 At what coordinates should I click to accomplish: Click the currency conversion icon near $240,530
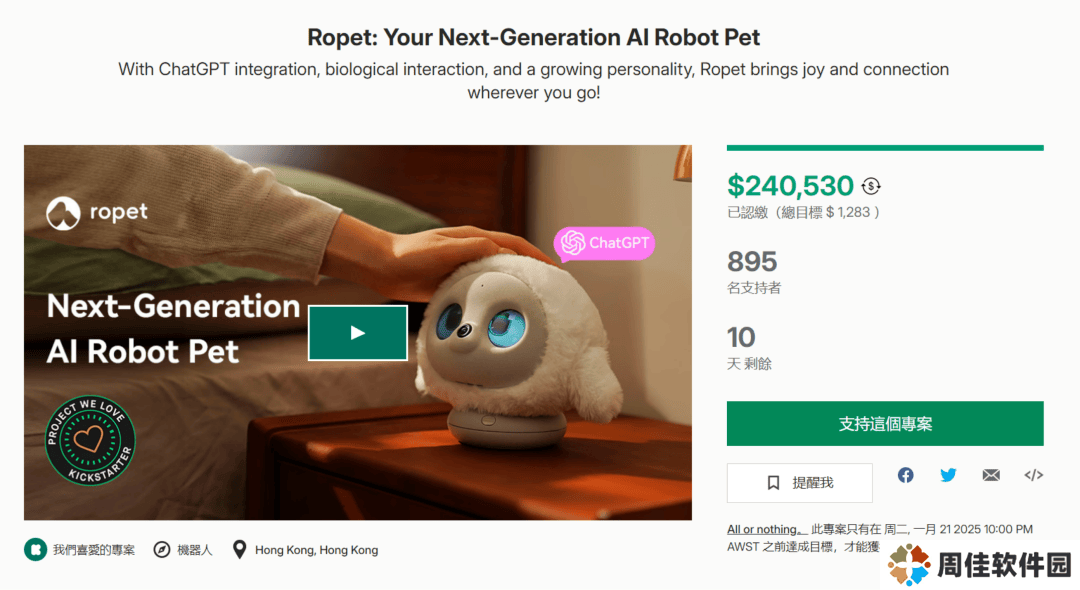click(871, 186)
